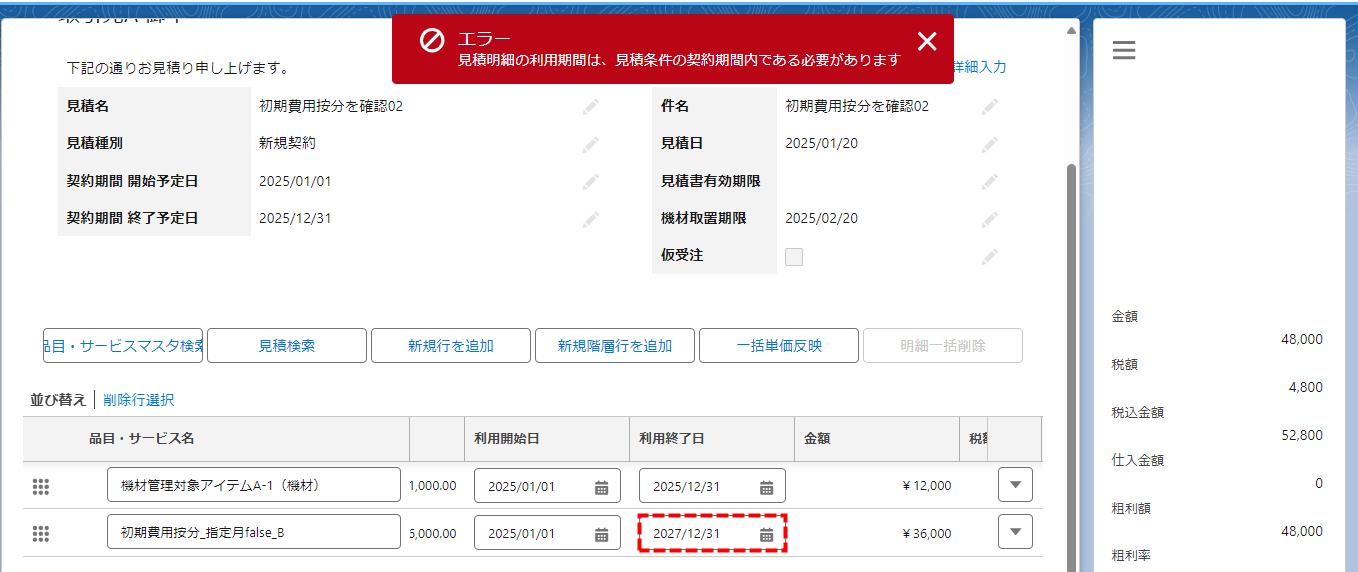This screenshot has width=1358, height=572.
Task: Expand row actions dropdown for first line item
Action: tap(1015, 485)
